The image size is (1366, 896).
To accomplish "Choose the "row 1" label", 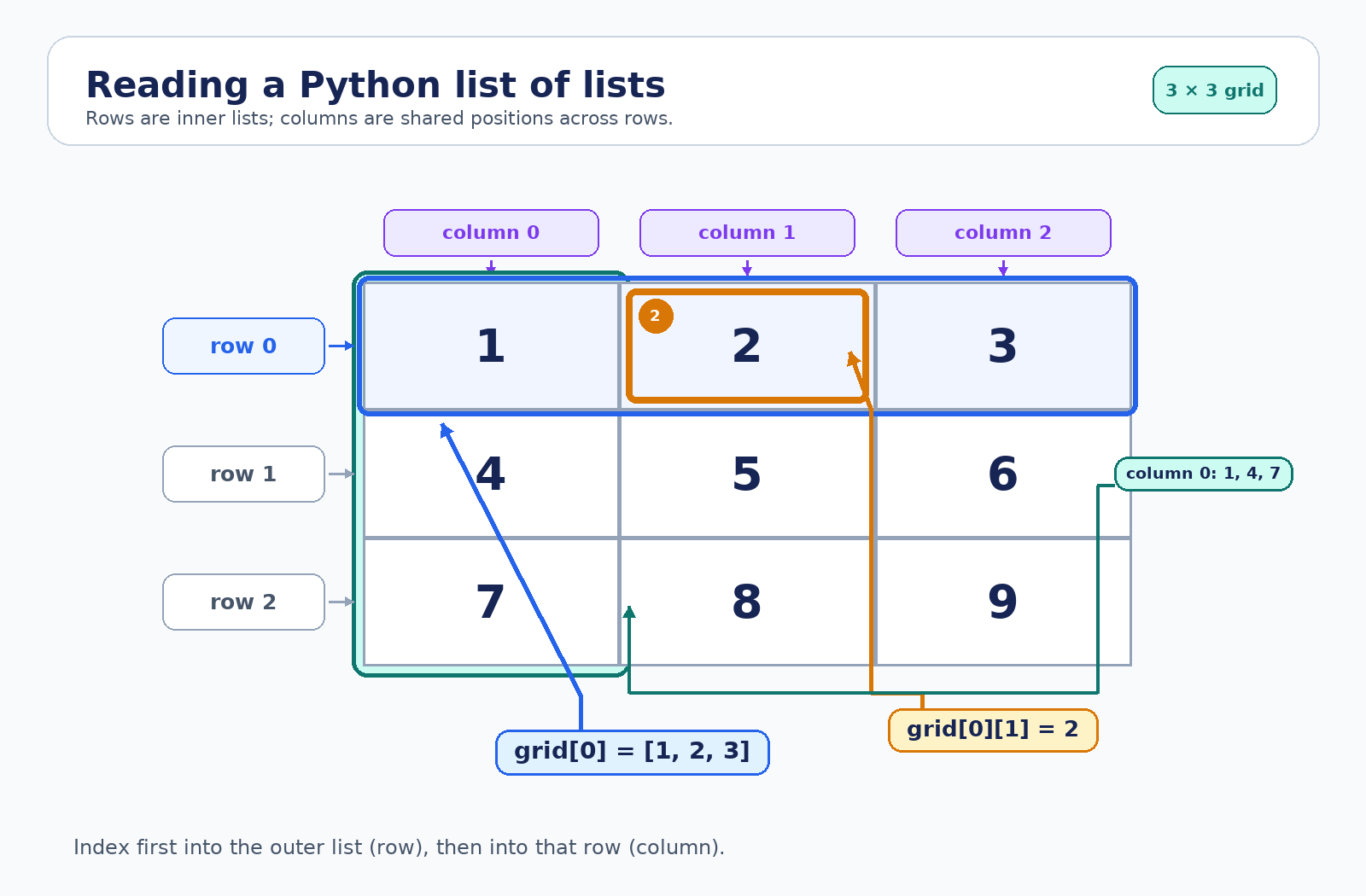I will coord(243,474).
